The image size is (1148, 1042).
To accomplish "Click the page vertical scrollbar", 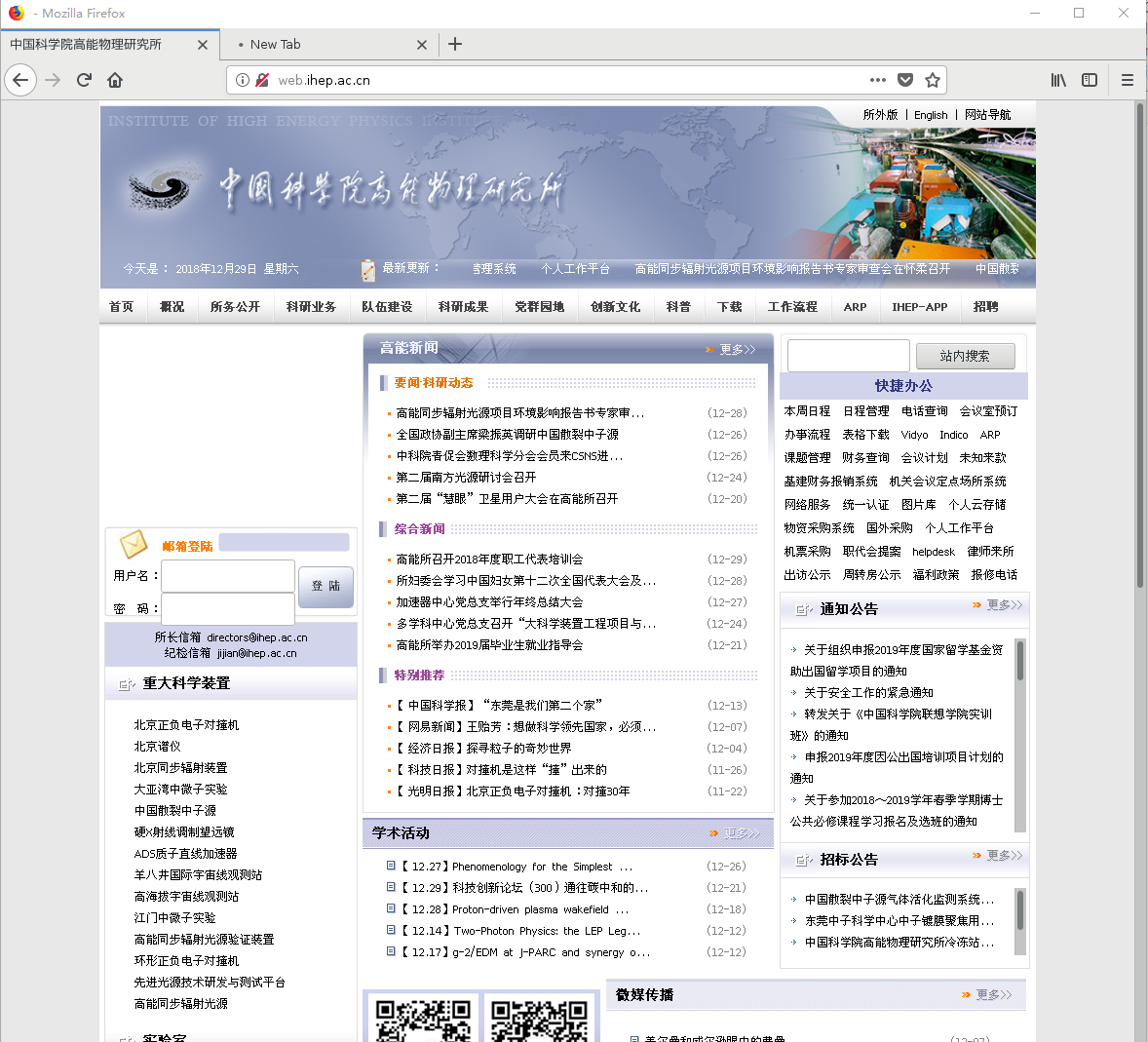I will pos(1140,344).
